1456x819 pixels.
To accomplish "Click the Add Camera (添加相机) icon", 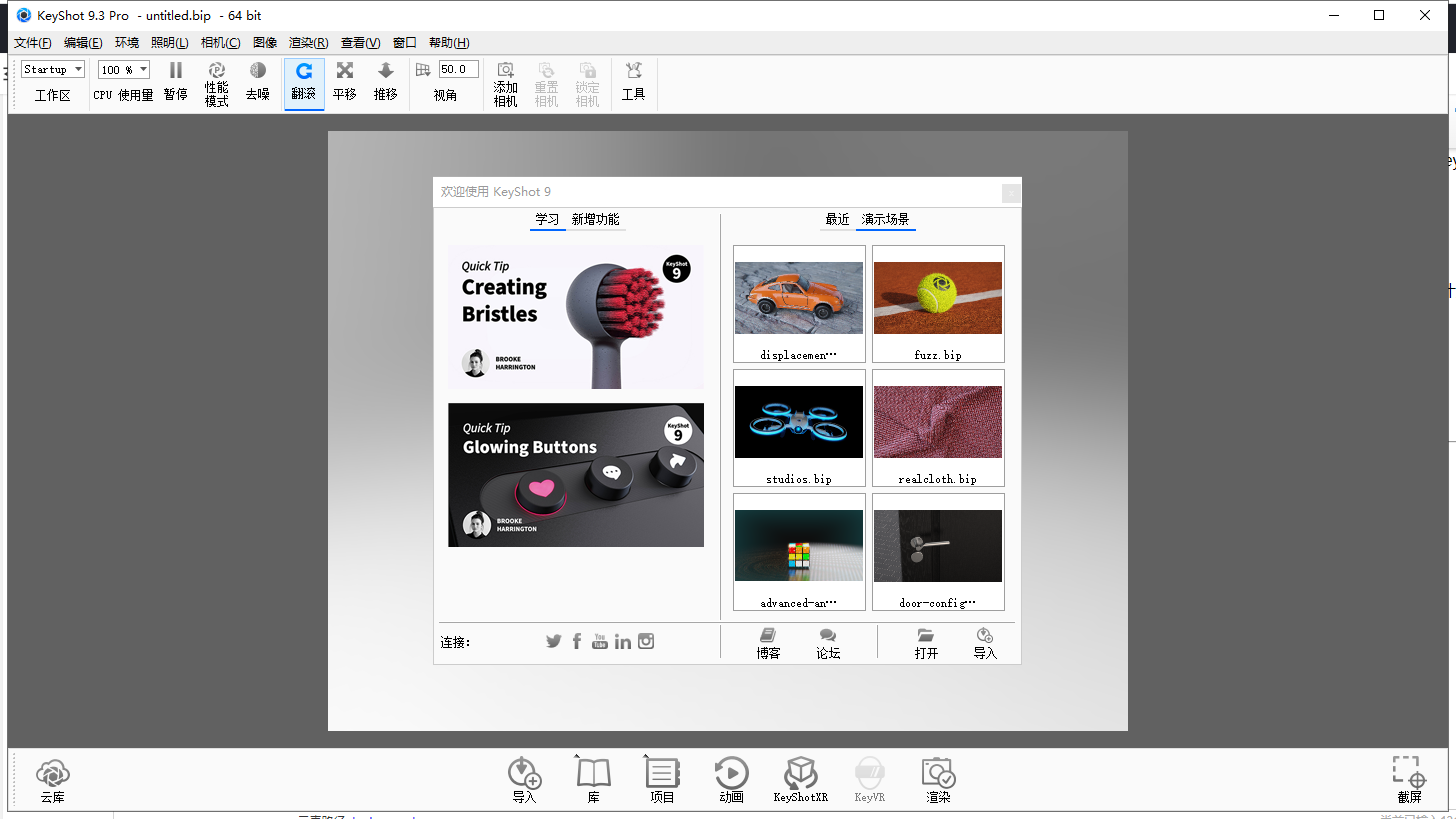I will (506, 83).
